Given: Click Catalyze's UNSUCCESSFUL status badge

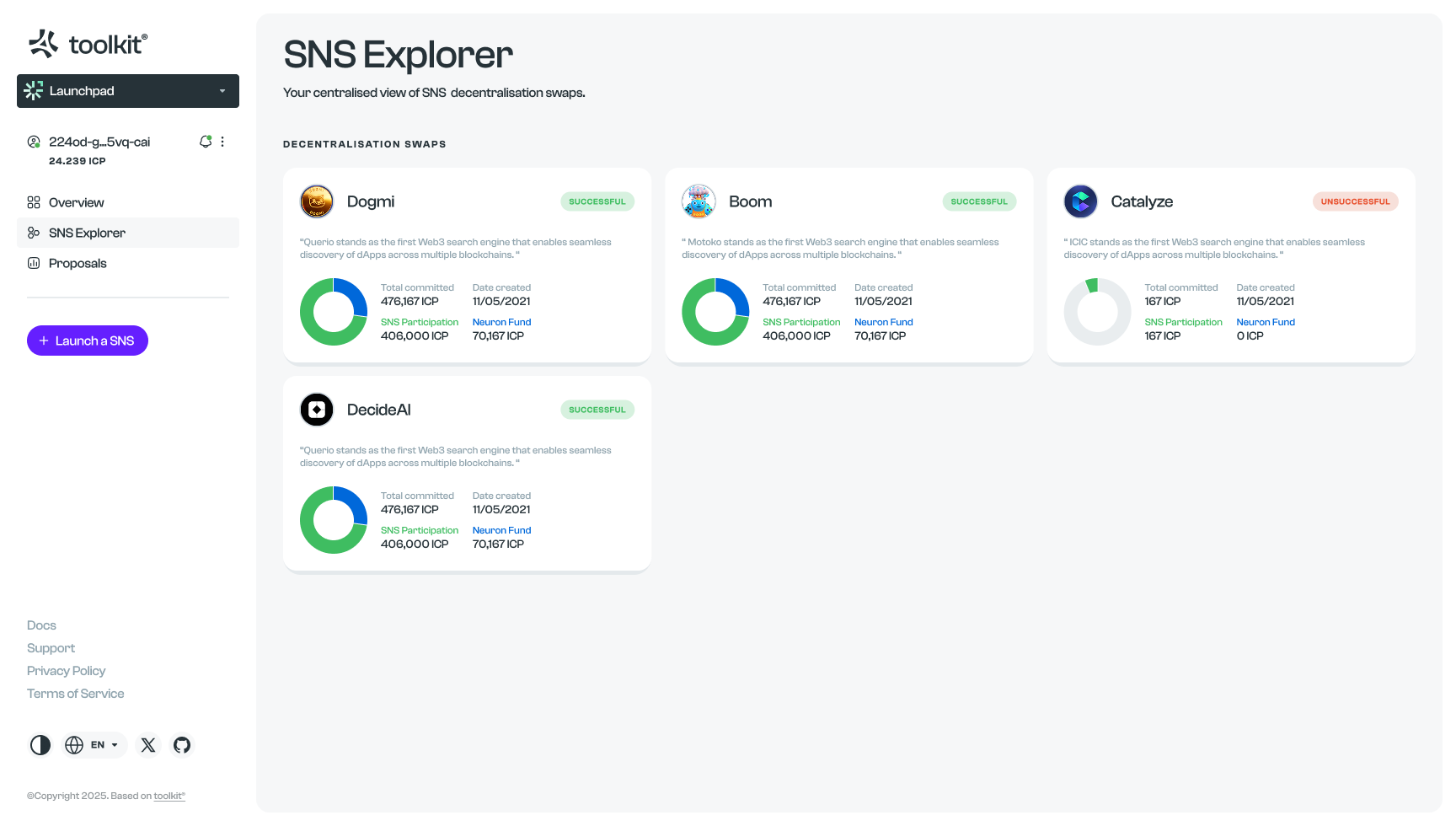Looking at the screenshot, I should [1355, 201].
